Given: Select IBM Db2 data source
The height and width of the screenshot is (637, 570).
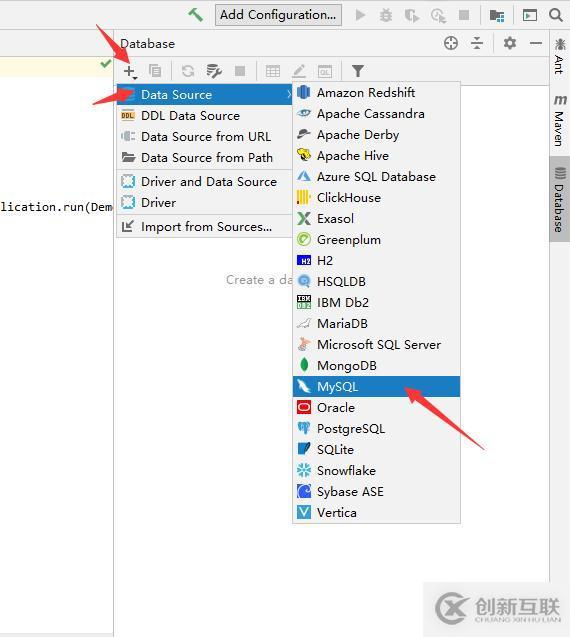Looking at the screenshot, I should tap(376, 303).
